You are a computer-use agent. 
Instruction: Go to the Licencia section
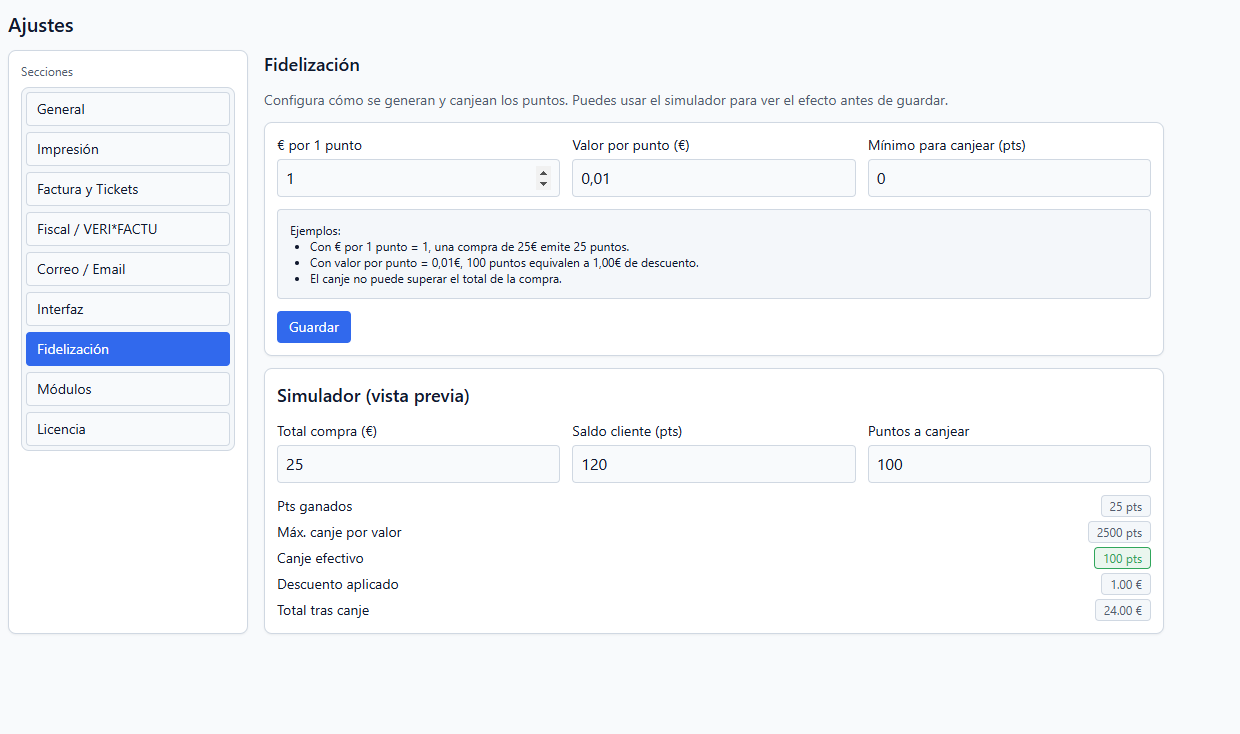[x=128, y=429]
